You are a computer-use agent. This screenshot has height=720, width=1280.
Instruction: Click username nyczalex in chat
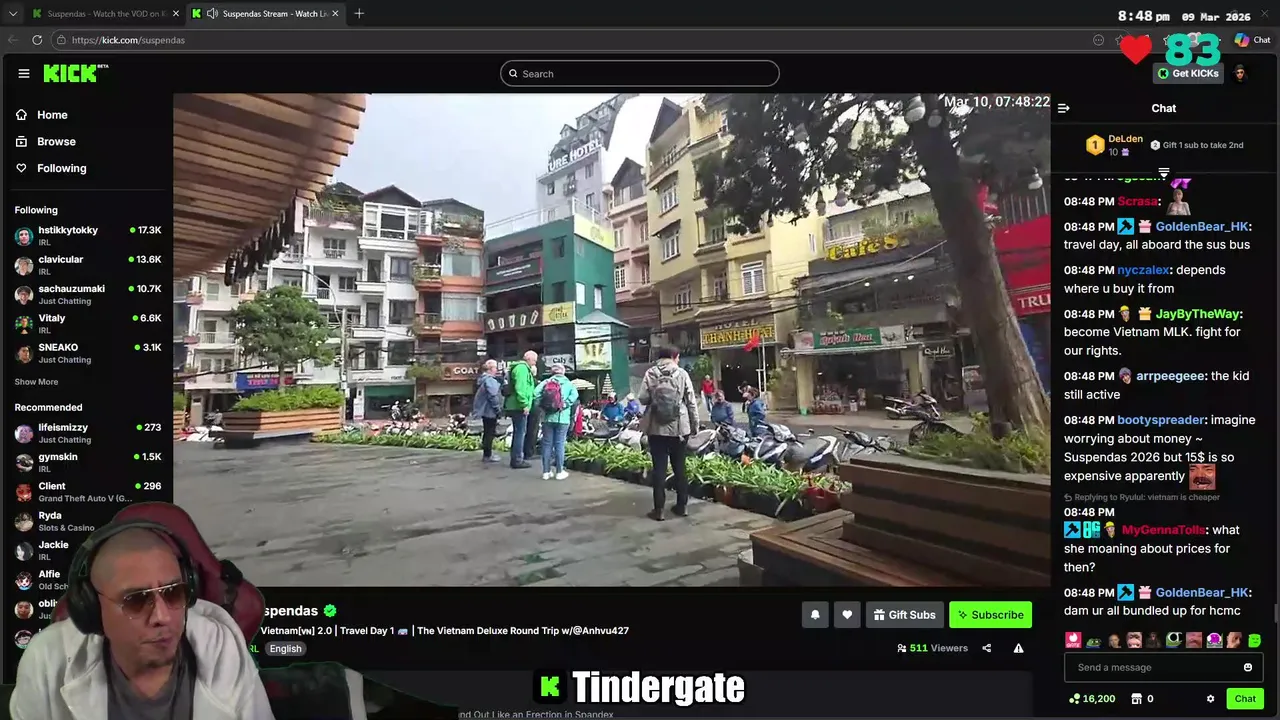coord(1144,270)
